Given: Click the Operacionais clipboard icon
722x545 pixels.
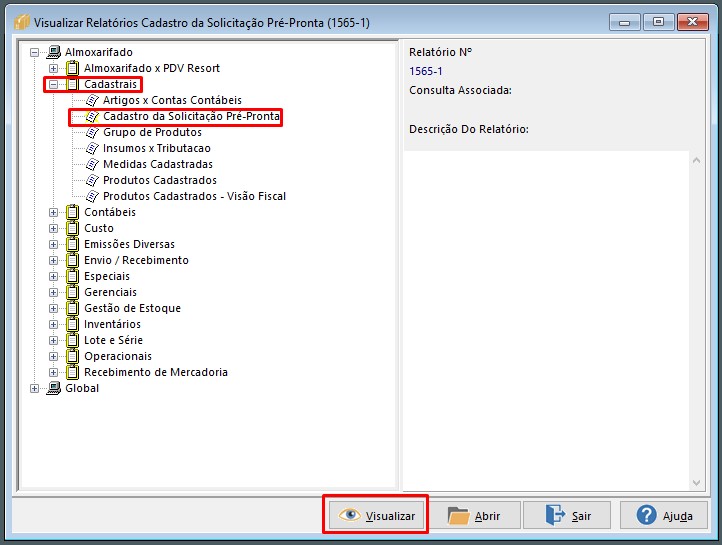Looking at the screenshot, I should (x=72, y=356).
